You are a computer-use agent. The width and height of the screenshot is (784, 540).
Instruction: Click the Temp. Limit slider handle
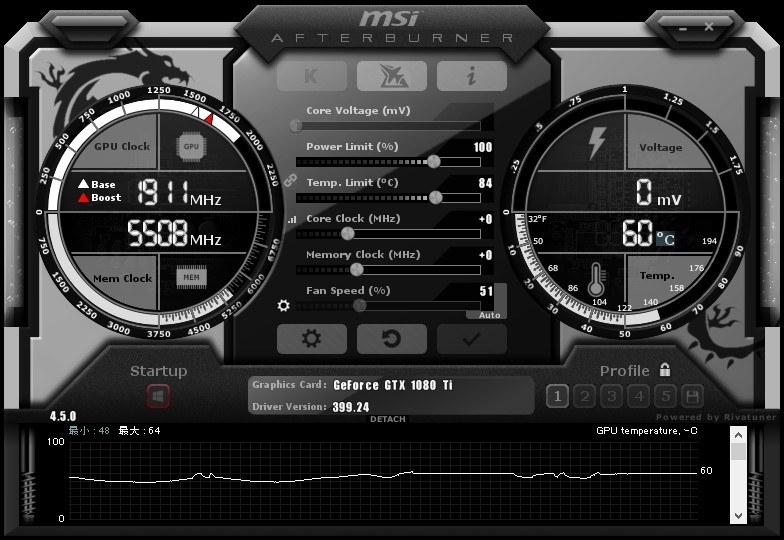tap(436, 198)
